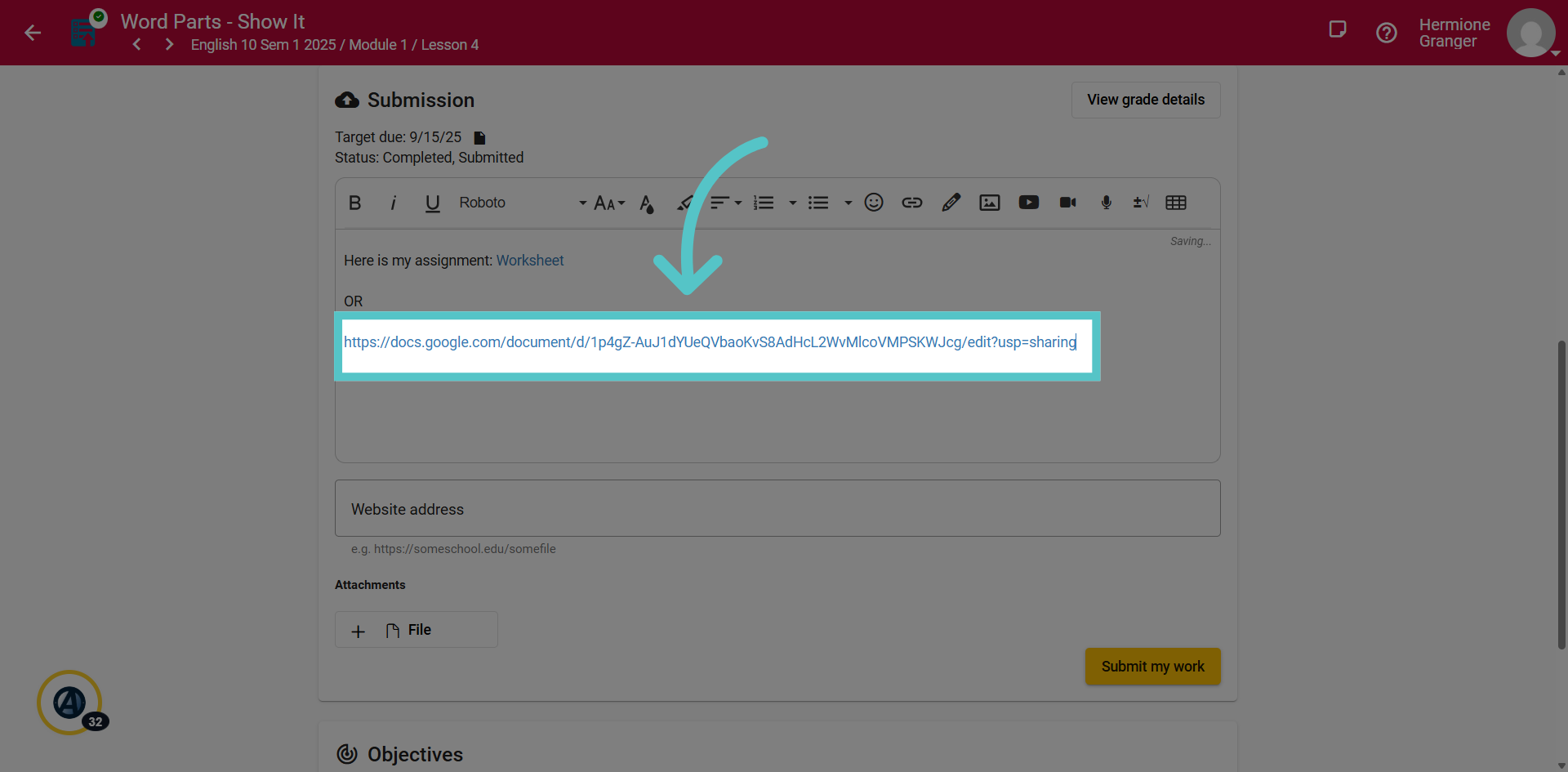Click the Objectives section heading
The image size is (1568, 772).
click(x=415, y=754)
